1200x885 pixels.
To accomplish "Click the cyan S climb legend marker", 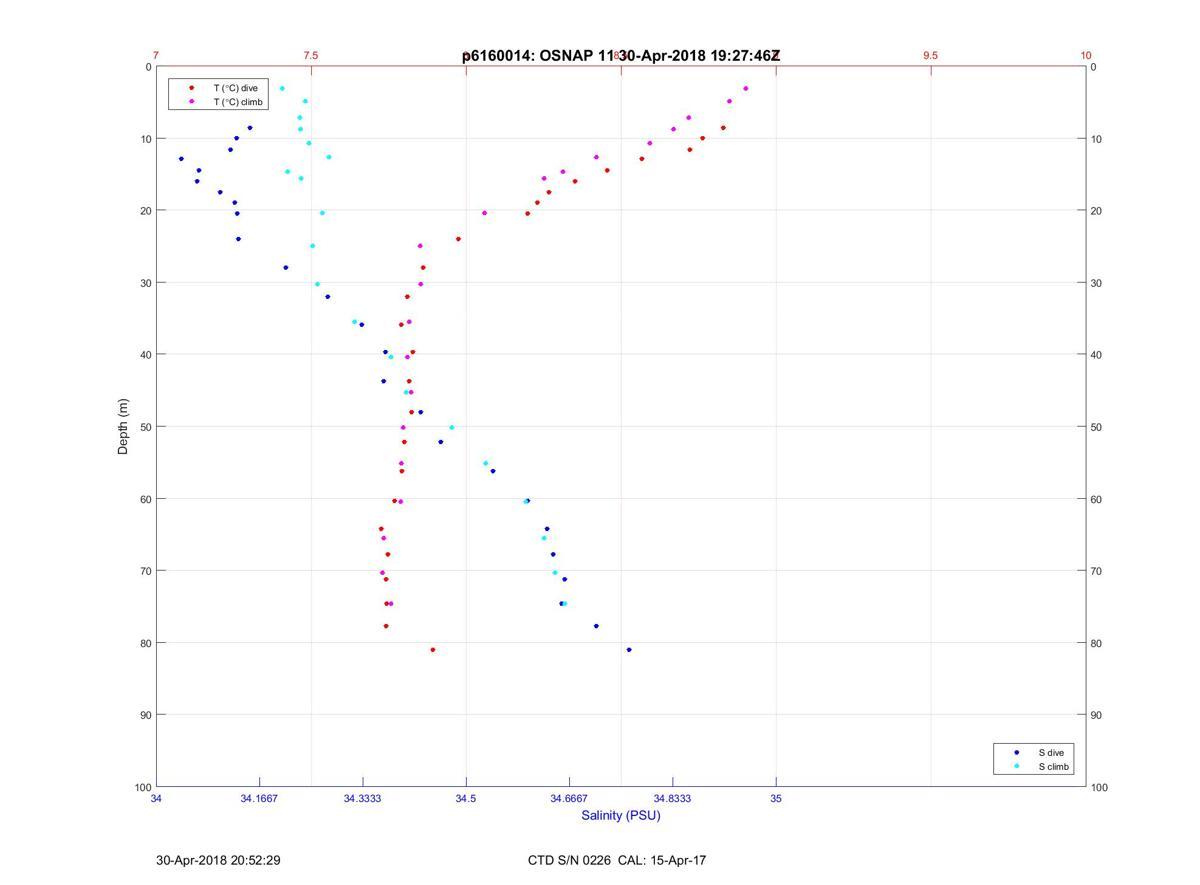I will (1017, 767).
